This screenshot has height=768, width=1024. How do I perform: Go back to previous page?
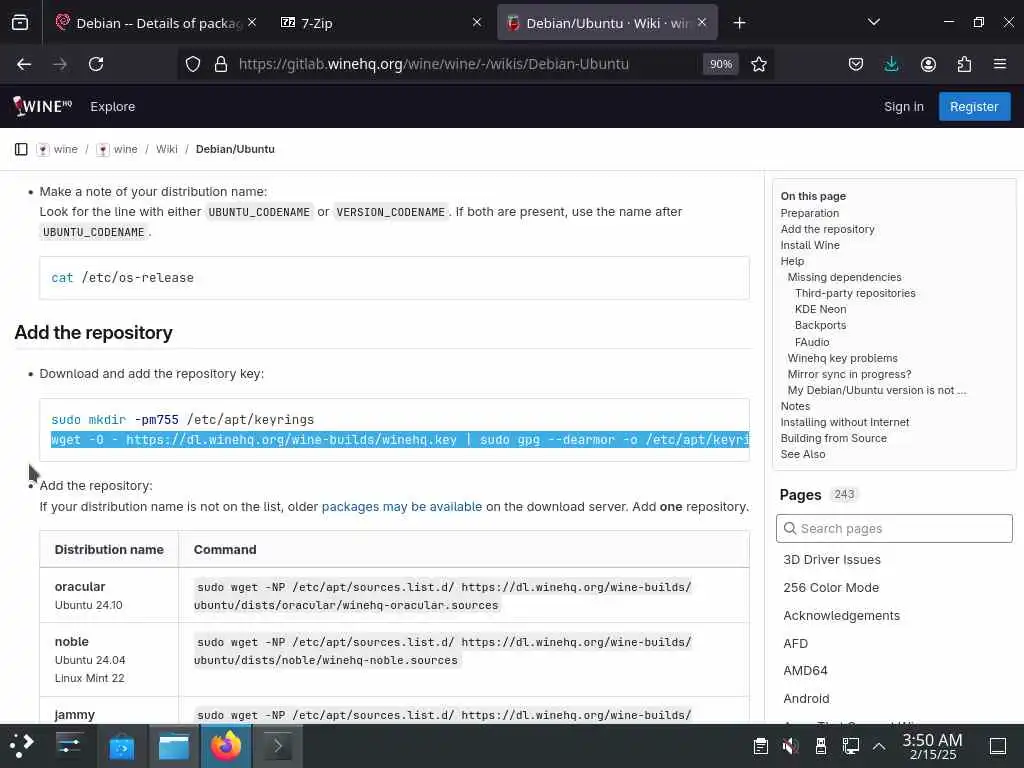[x=24, y=64]
